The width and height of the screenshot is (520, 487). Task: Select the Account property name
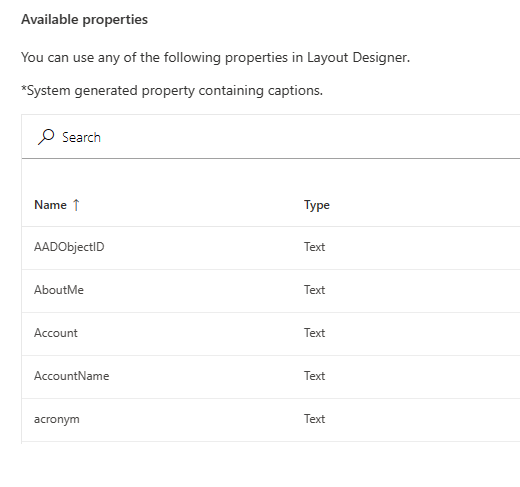click(x=56, y=333)
